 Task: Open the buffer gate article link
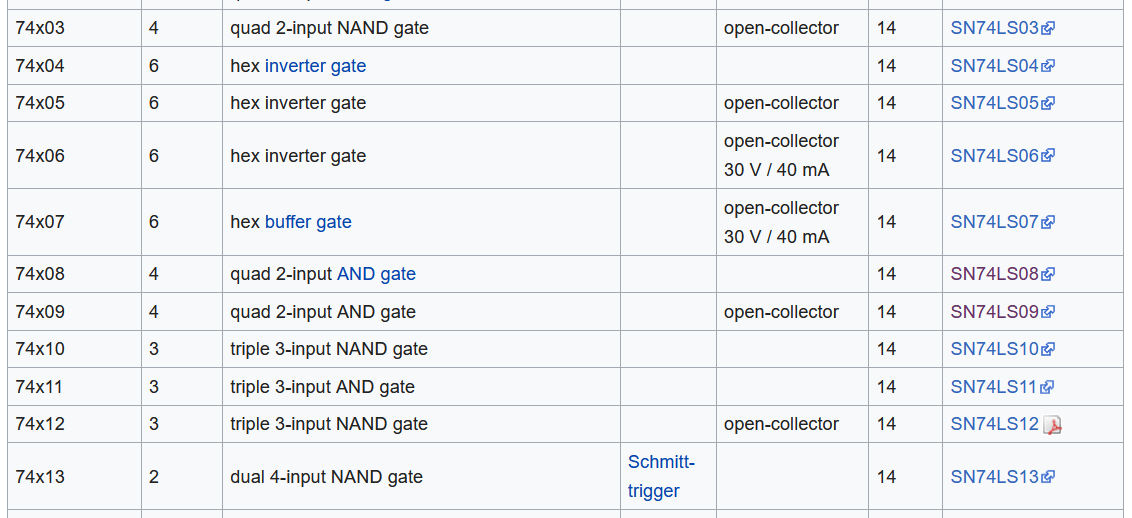pyautogui.click(x=308, y=222)
